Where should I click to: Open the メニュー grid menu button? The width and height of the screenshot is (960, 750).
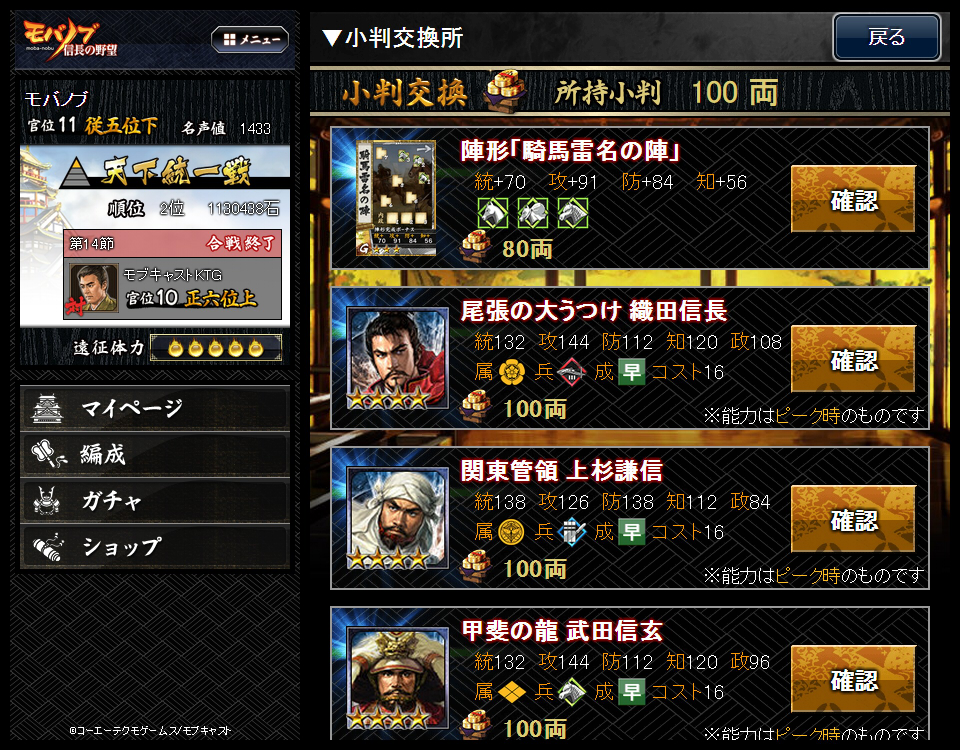(250, 40)
